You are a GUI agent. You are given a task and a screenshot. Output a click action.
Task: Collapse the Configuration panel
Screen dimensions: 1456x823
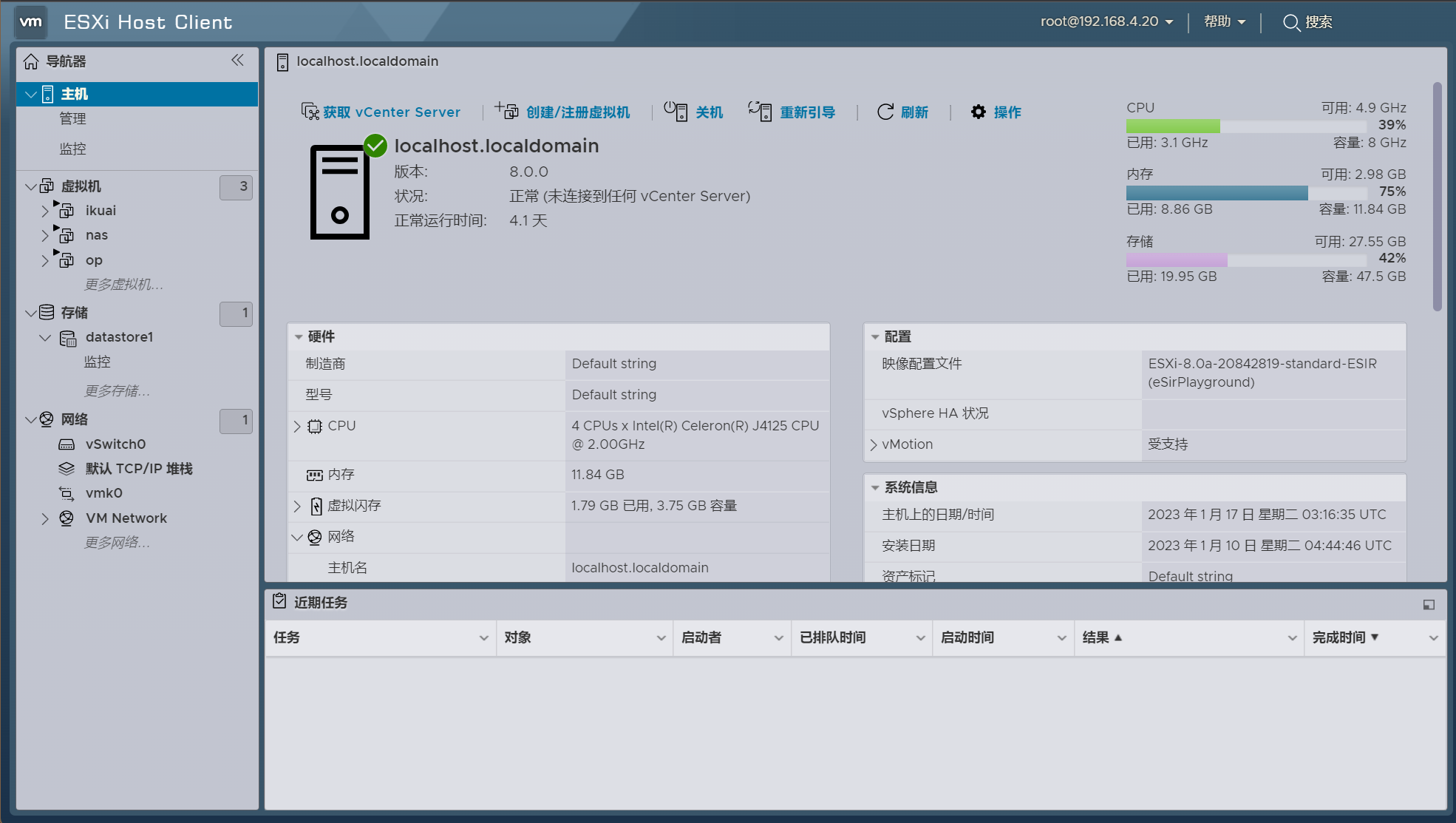(x=875, y=337)
